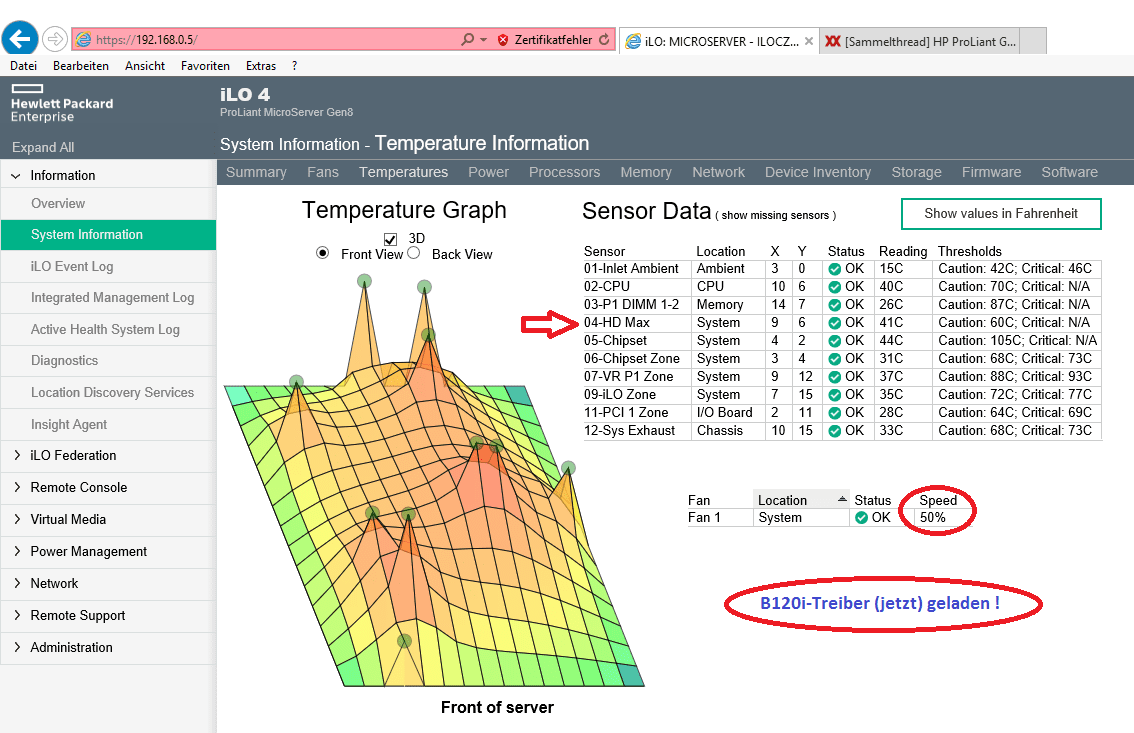Expand the Virtual Media section
This screenshot has width=1134, height=733.
(x=17, y=519)
